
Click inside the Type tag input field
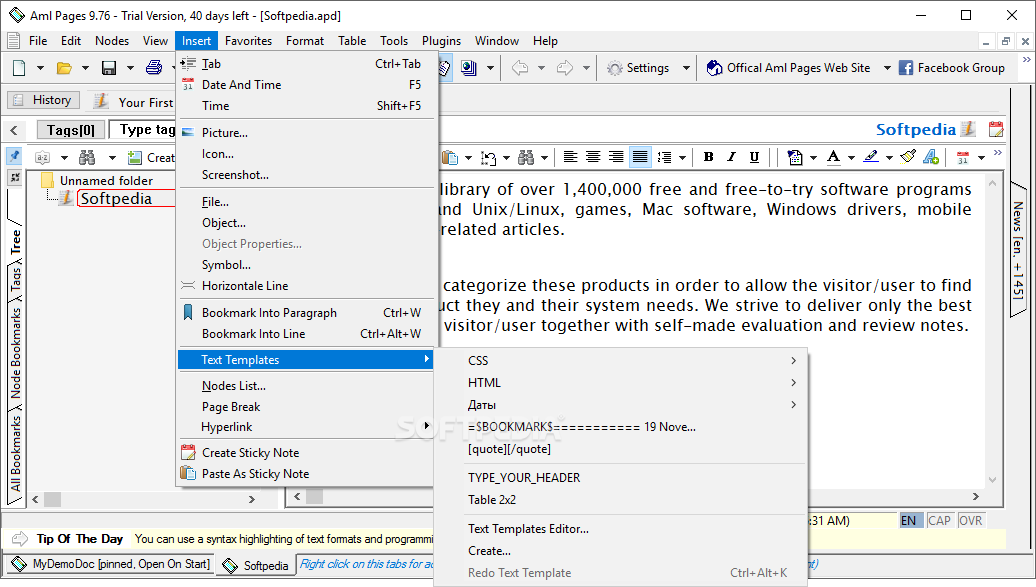143,130
